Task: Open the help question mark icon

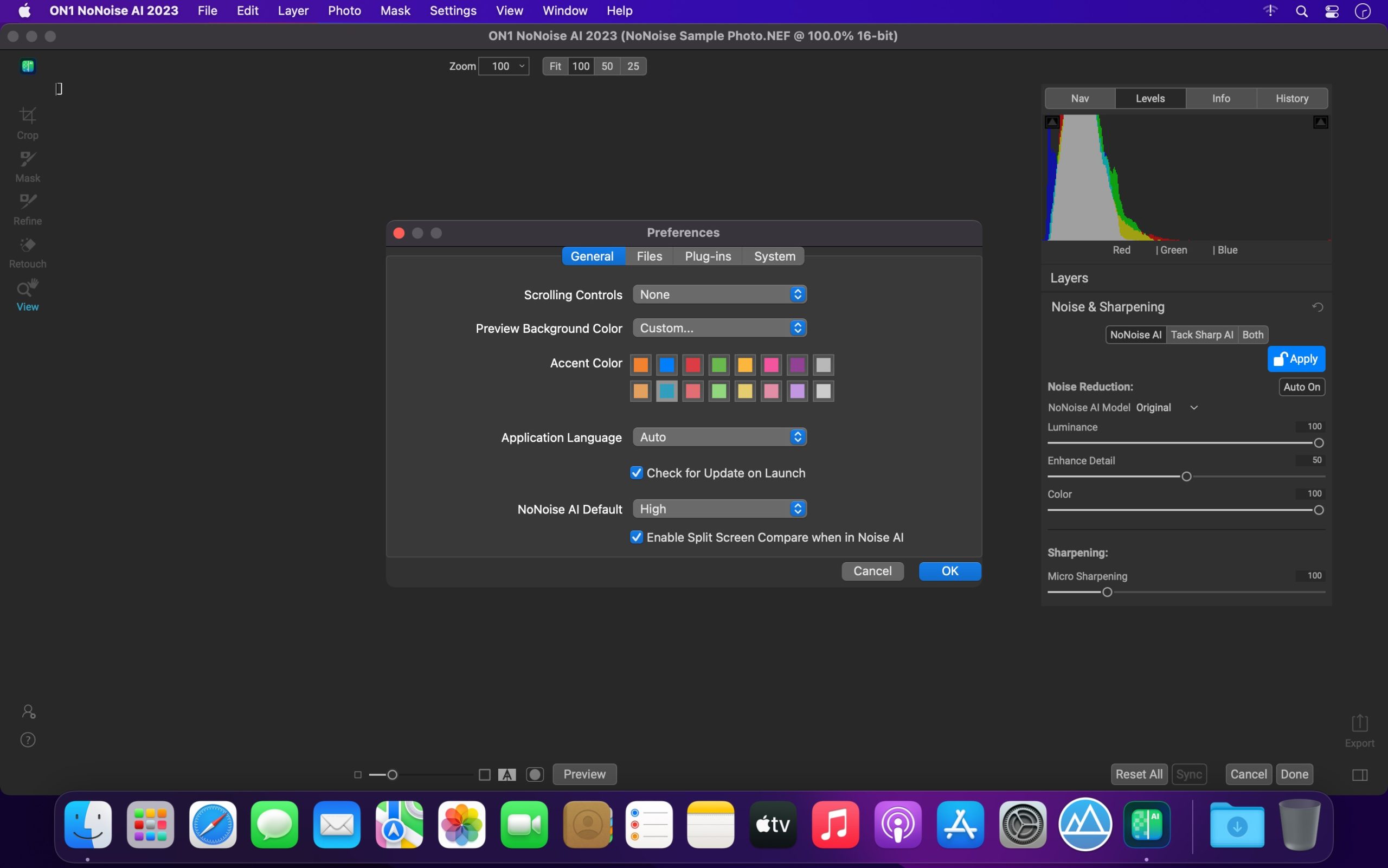Action: [28, 740]
